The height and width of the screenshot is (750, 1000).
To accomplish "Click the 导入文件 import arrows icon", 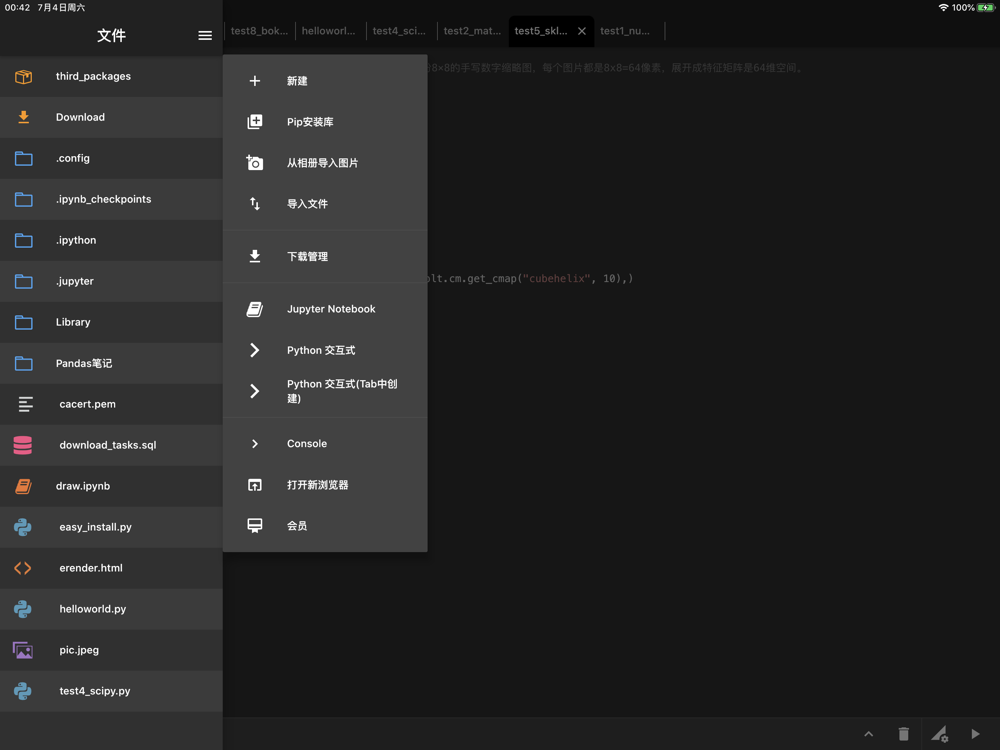I will tap(255, 204).
